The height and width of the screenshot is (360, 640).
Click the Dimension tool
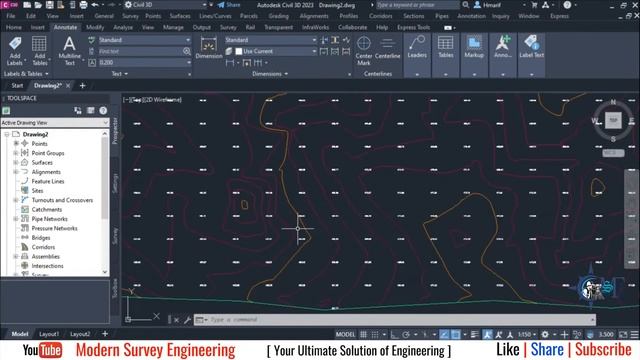pyautogui.click(x=209, y=48)
